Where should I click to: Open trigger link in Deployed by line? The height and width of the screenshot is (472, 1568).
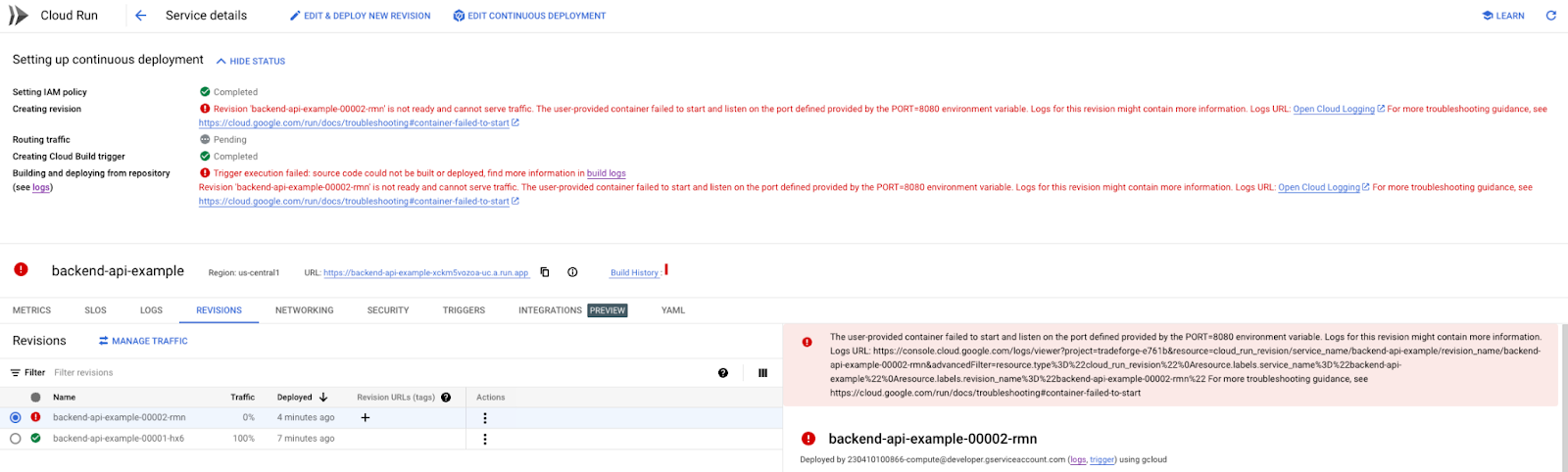tap(1102, 459)
